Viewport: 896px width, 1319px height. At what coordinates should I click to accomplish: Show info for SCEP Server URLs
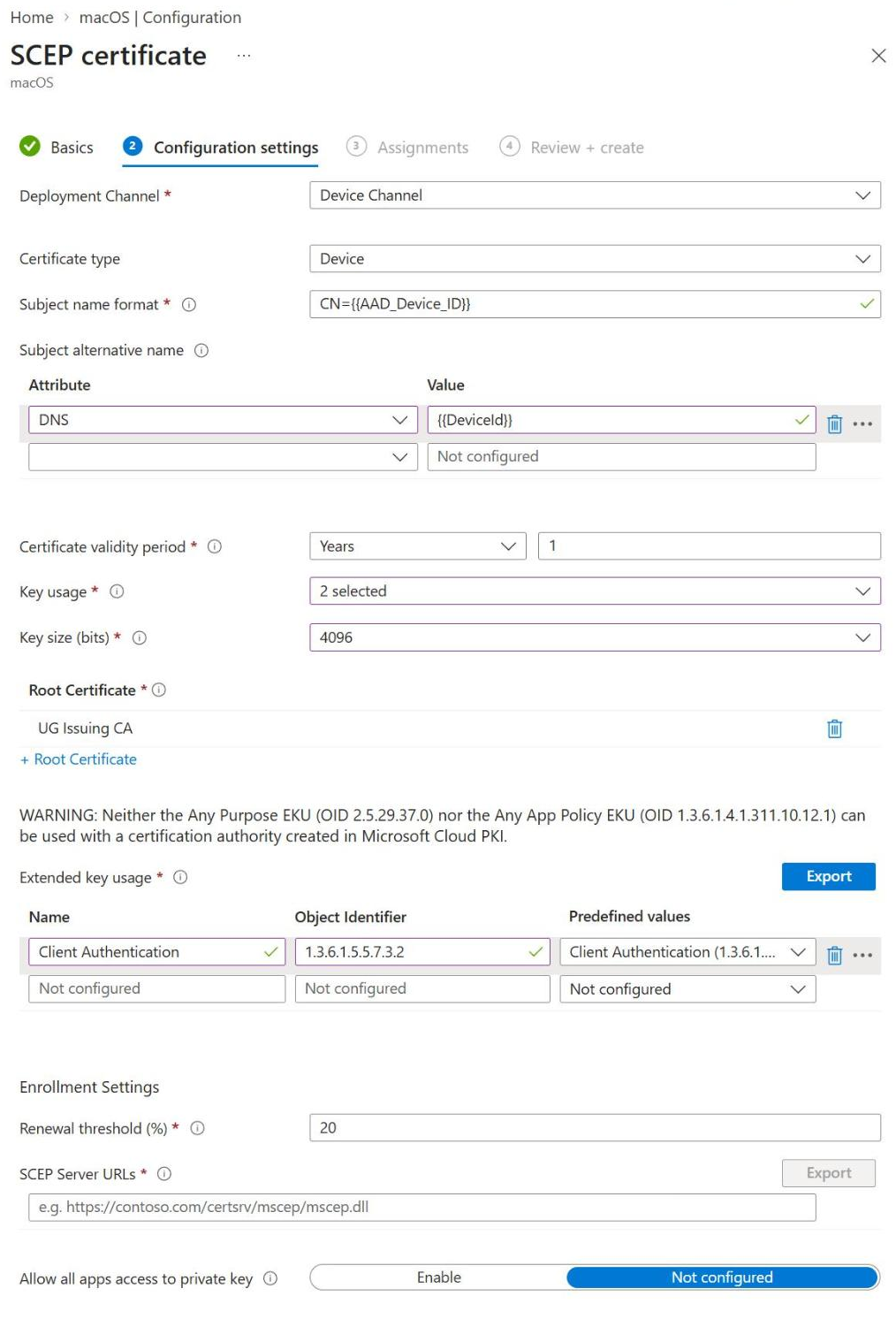pos(164,1175)
